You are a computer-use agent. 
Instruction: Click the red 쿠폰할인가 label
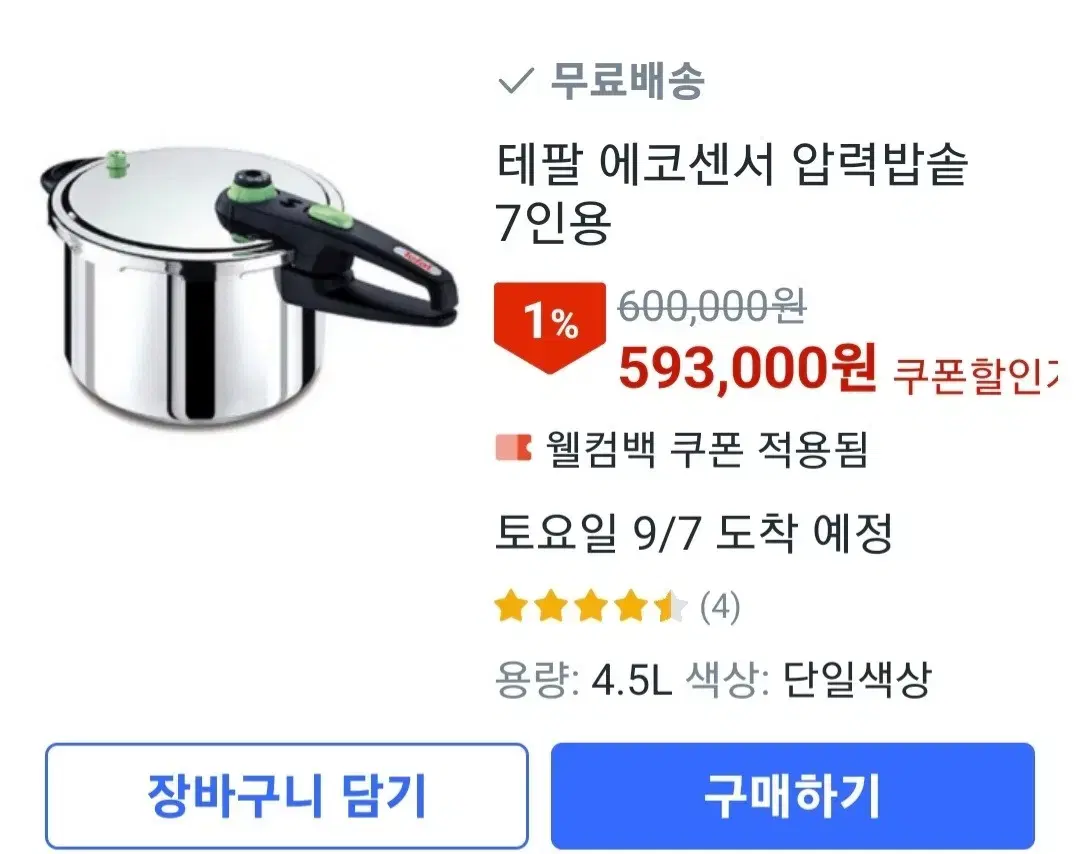[x=975, y=375]
